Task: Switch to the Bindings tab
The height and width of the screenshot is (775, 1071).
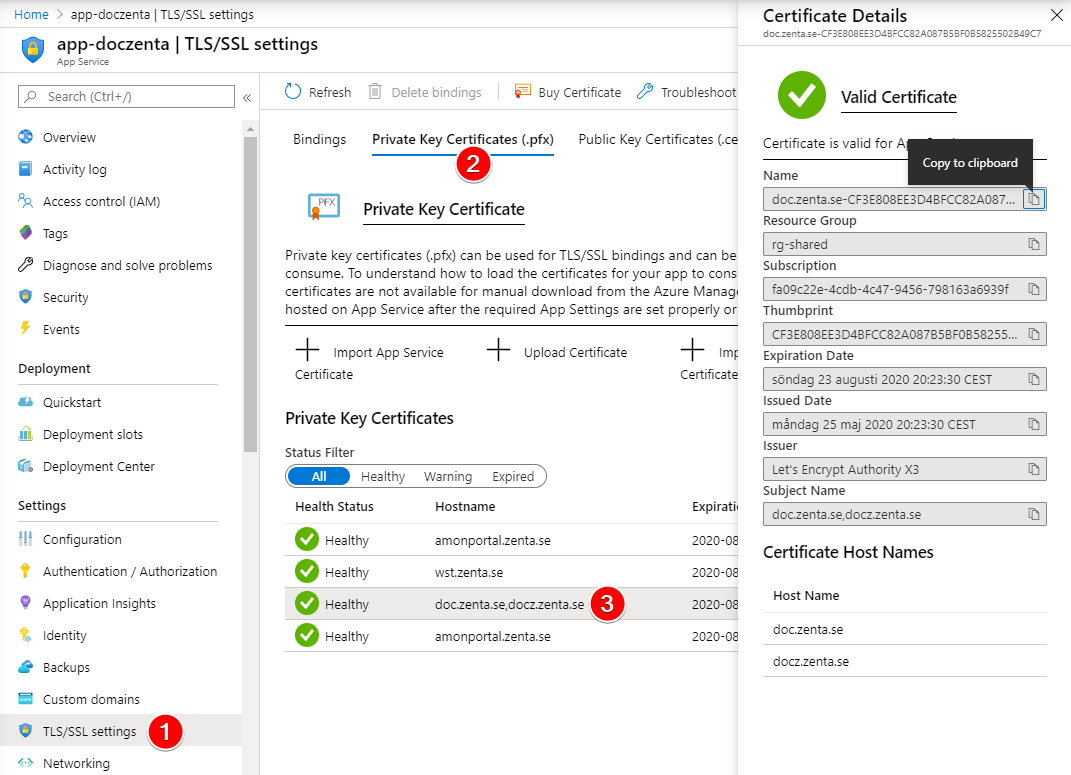Action: [x=319, y=140]
